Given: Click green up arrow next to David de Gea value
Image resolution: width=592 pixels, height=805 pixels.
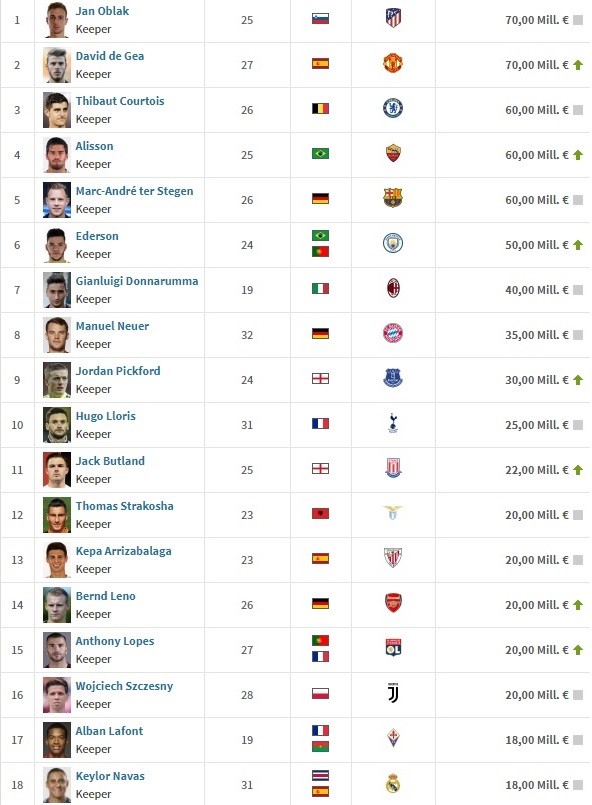Looking at the screenshot, I should click(578, 65).
